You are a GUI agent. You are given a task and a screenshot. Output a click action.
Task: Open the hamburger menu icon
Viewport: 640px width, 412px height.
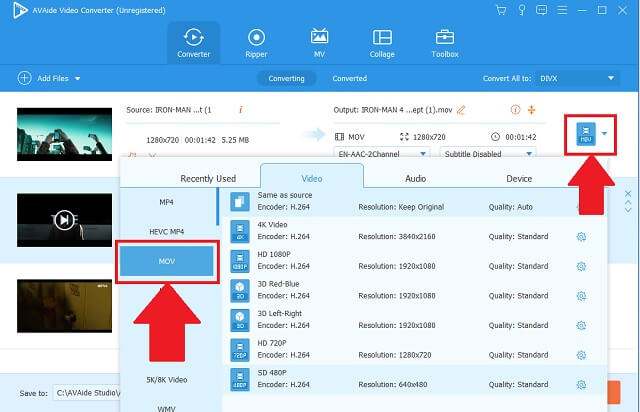pyautogui.click(x=562, y=10)
